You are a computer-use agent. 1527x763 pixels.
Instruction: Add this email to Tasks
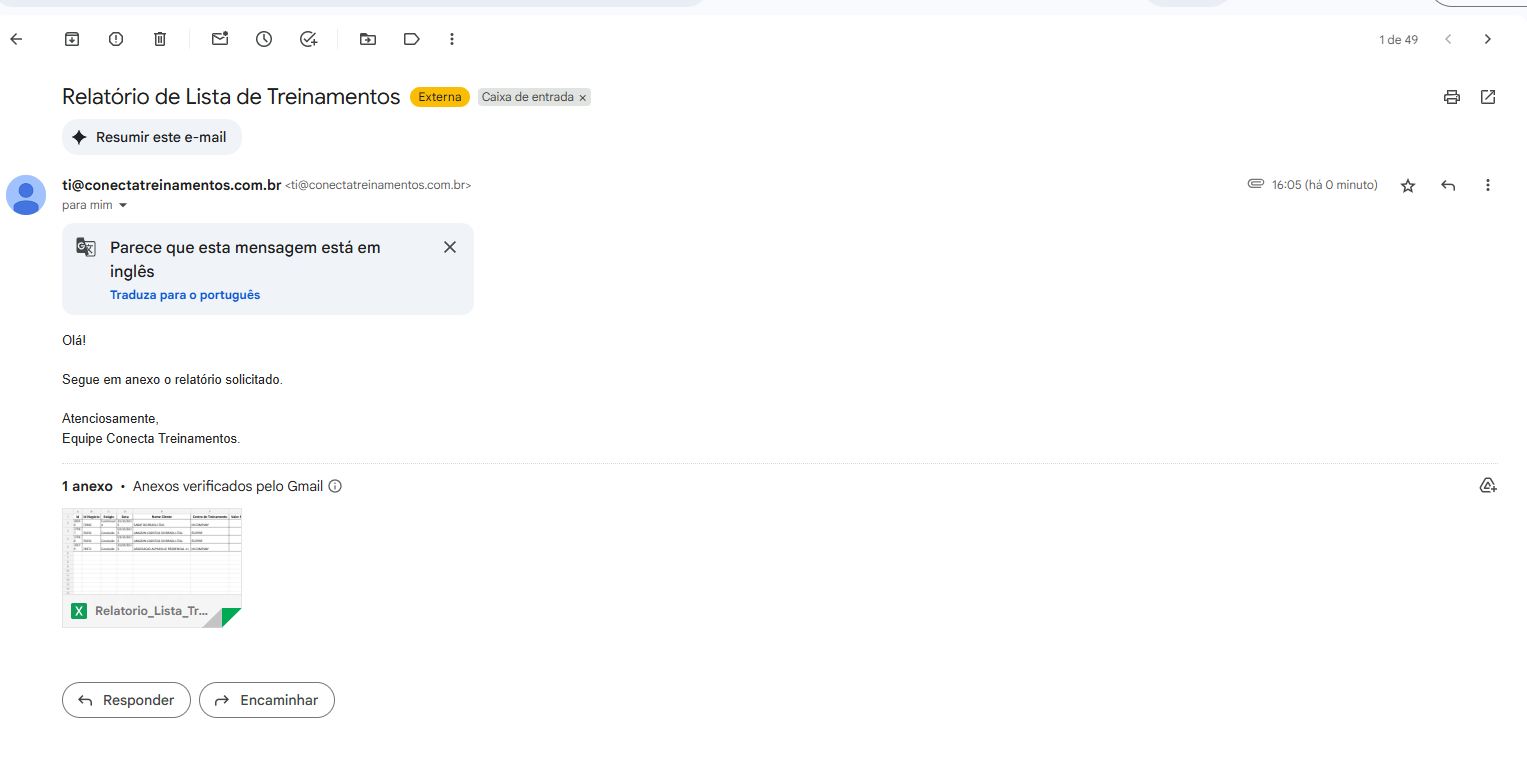[308, 39]
